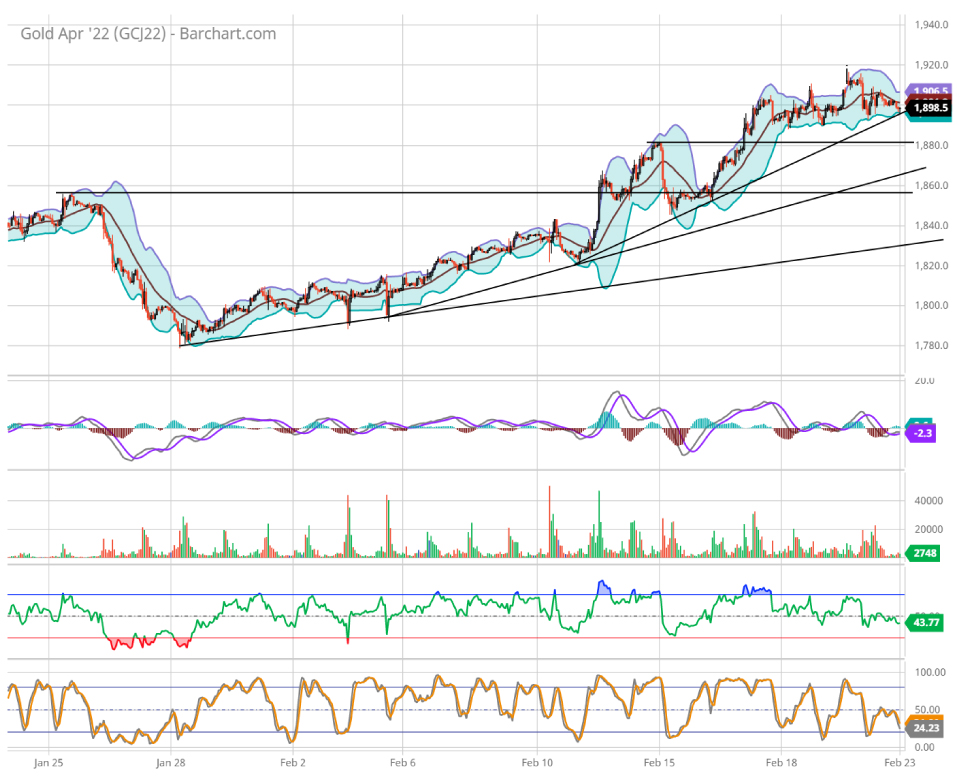Pick the Feb 6 date on time axis
The image size is (970, 782).
coord(402,763)
